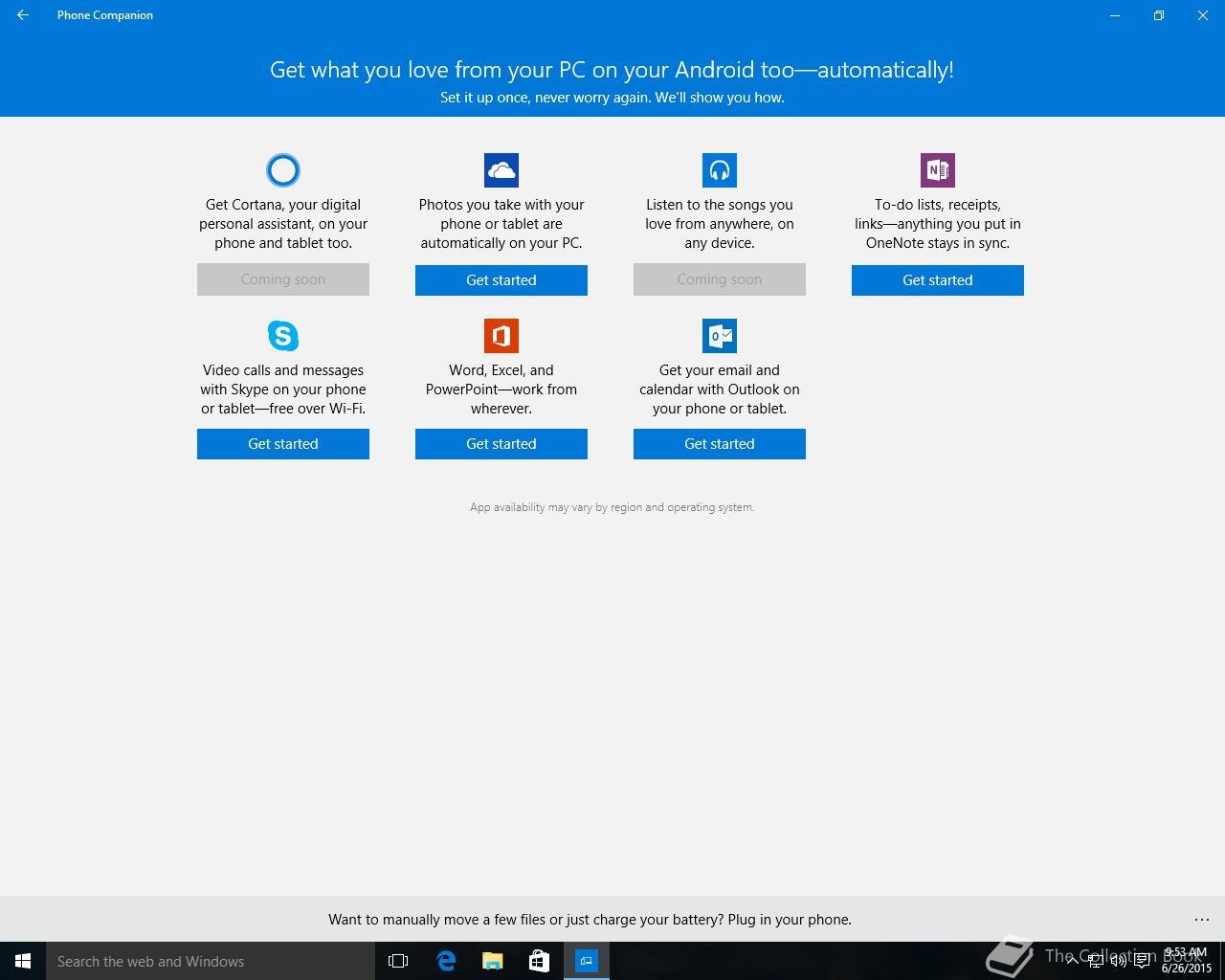Minimize the Phone Companion window

tap(1115, 15)
